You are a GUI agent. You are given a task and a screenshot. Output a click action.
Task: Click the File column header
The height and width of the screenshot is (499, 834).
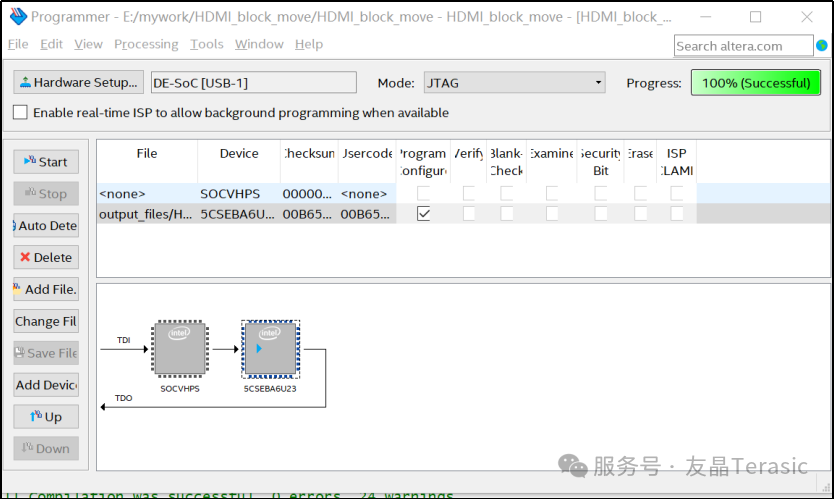click(x=147, y=162)
